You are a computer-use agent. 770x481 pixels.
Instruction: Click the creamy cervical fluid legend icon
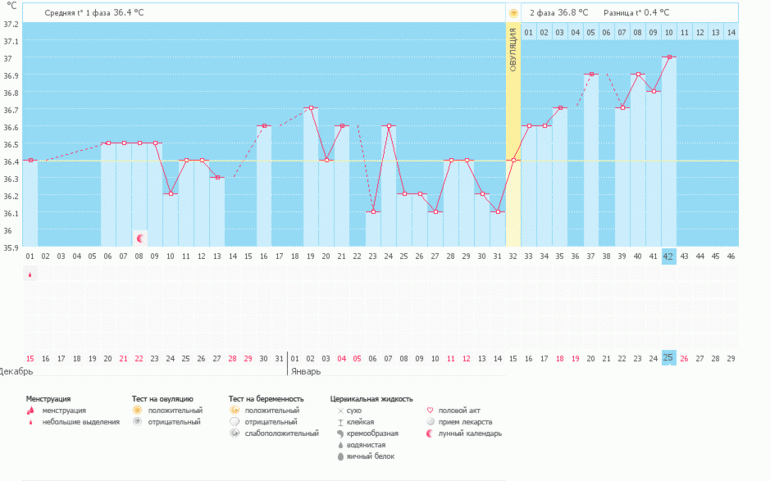pyautogui.click(x=340, y=433)
